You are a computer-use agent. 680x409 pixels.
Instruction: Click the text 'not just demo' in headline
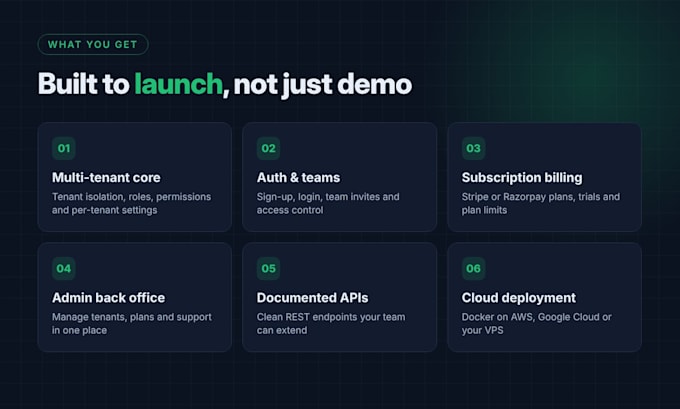[x=323, y=85]
